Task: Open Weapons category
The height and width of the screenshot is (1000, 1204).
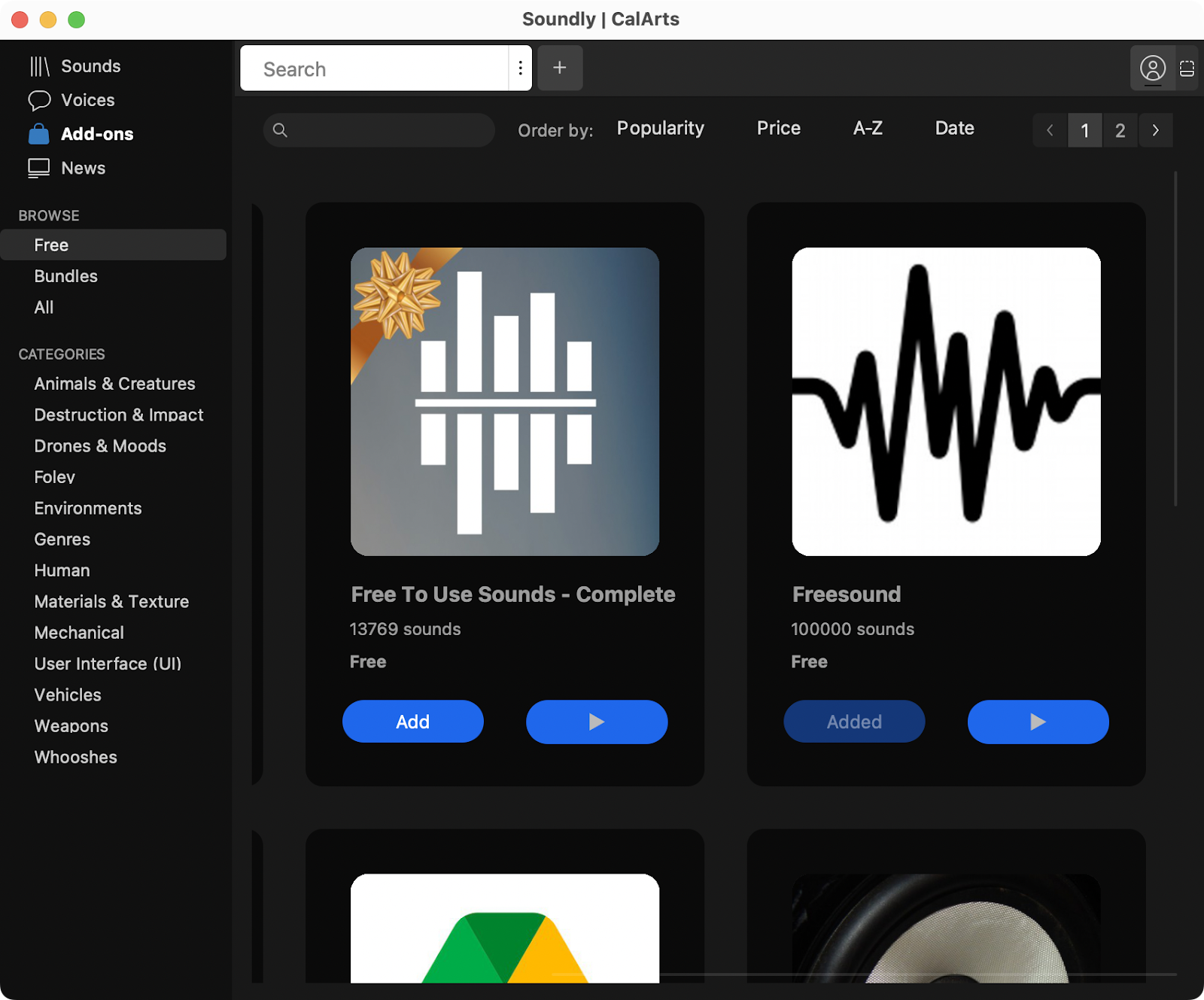Action: click(x=71, y=726)
